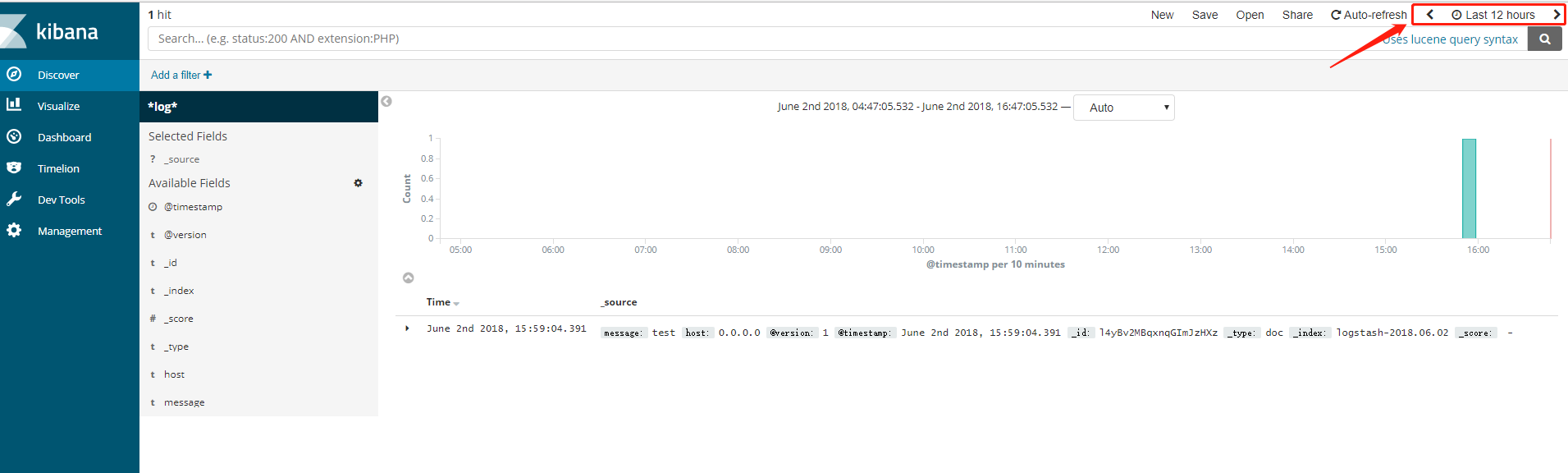The image size is (1568, 473).
Task: Open the Share menu item
Action: [x=1296, y=15]
